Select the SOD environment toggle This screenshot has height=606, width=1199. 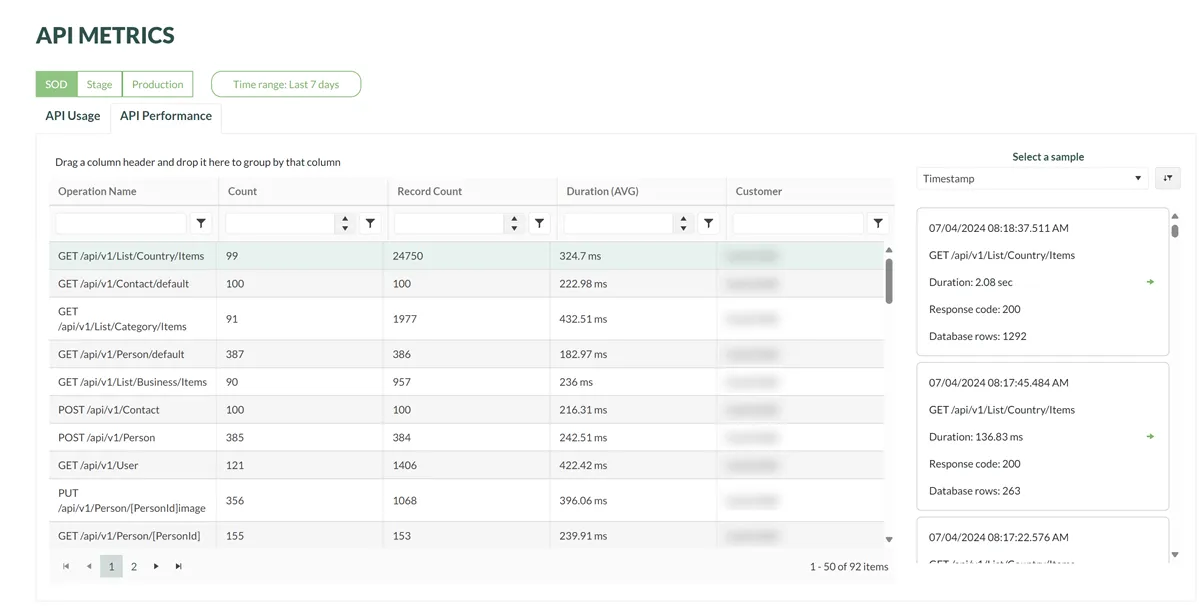coord(56,84)
